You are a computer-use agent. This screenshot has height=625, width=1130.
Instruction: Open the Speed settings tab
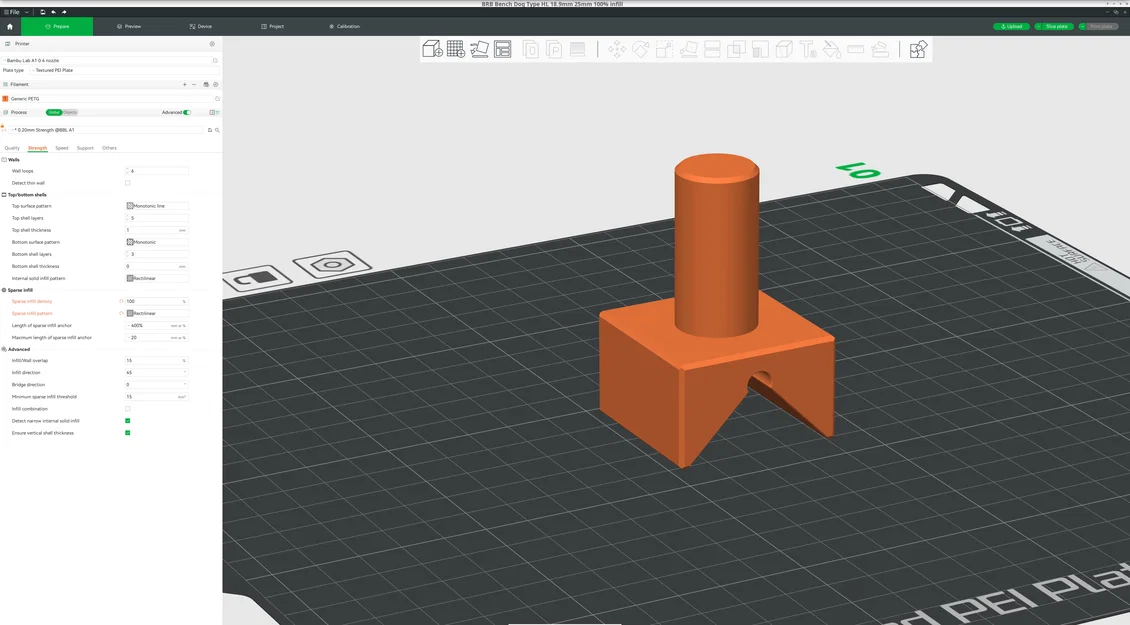pos(62,148)
